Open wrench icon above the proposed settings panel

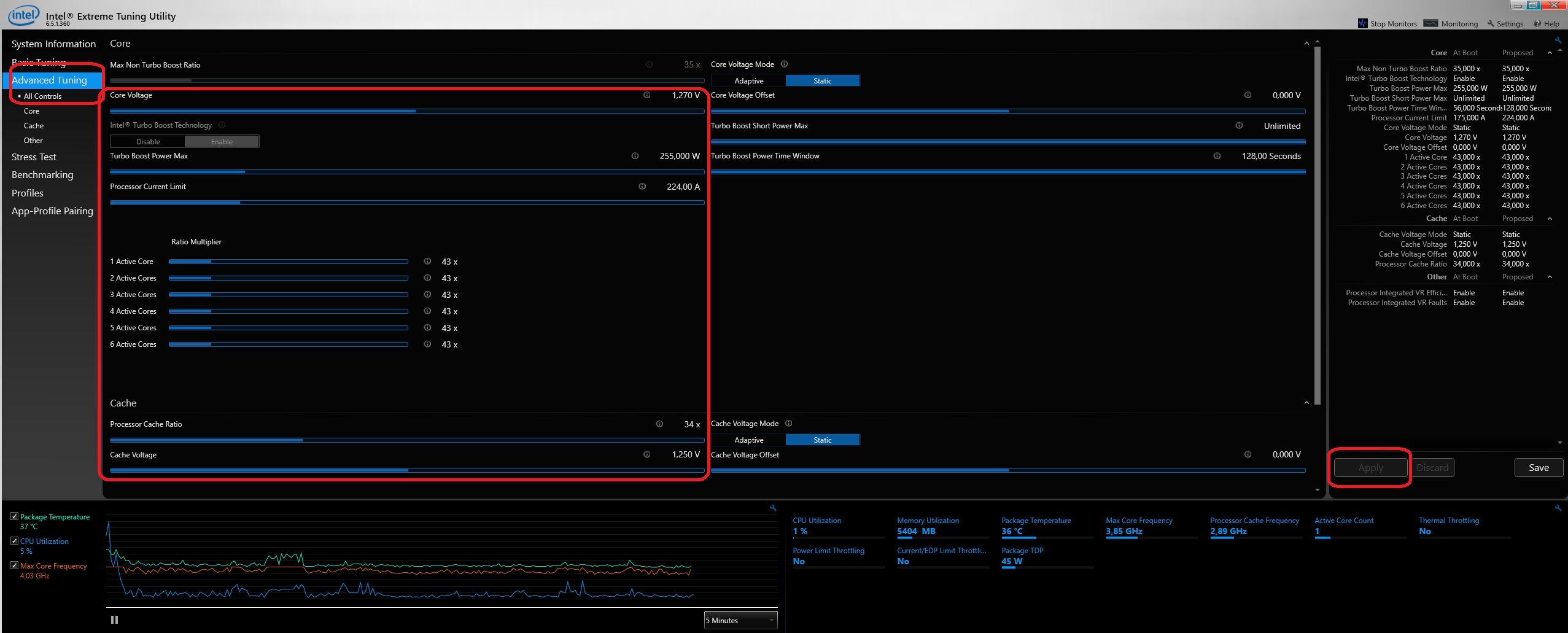coord(1558,41)
